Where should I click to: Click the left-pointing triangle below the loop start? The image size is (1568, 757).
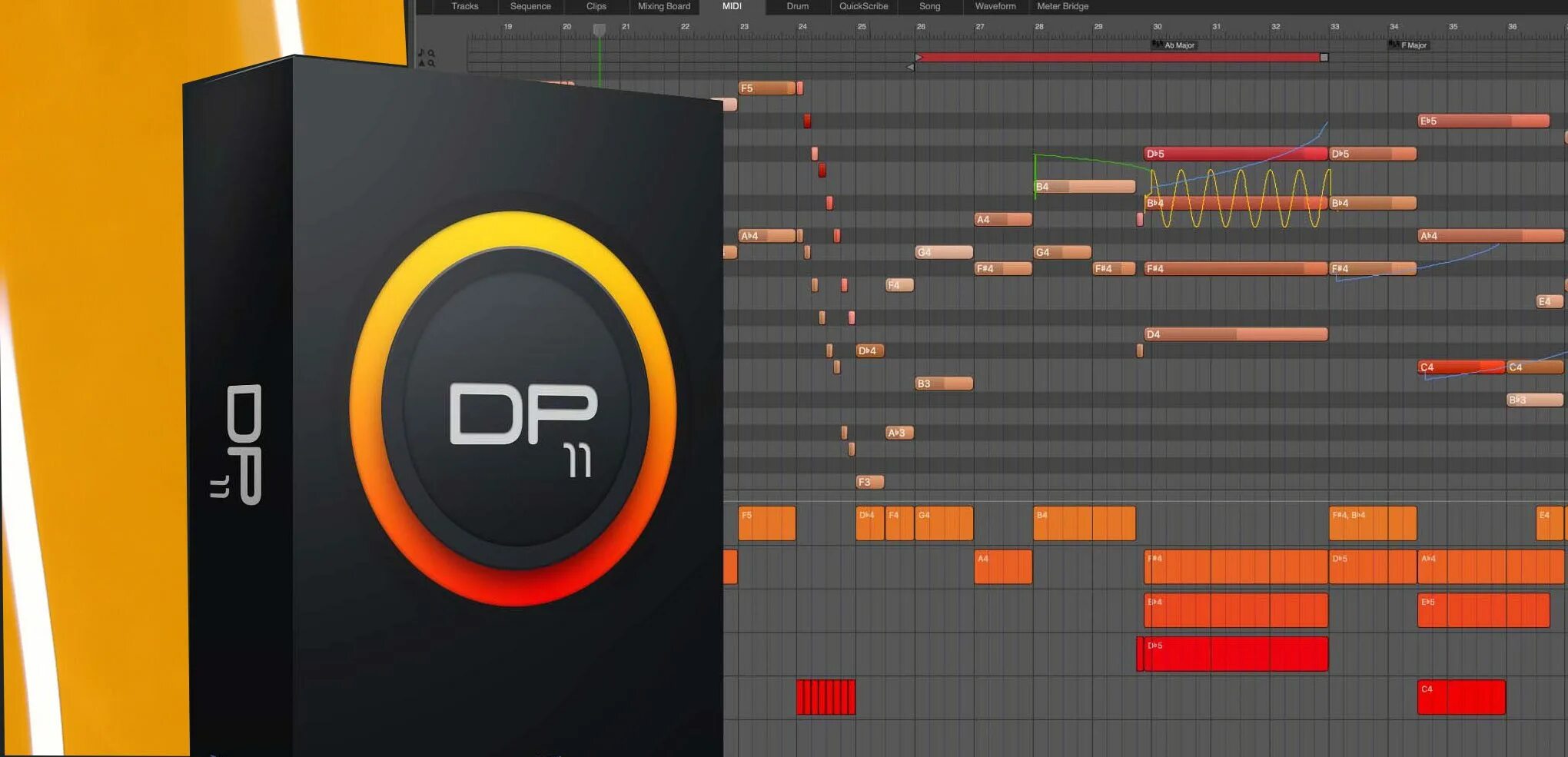910,68
